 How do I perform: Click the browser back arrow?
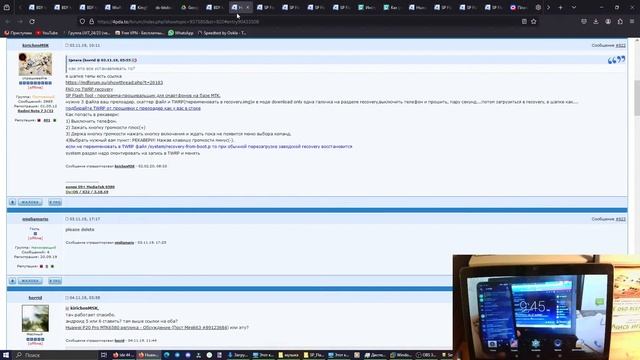click(x=8, y=21)
